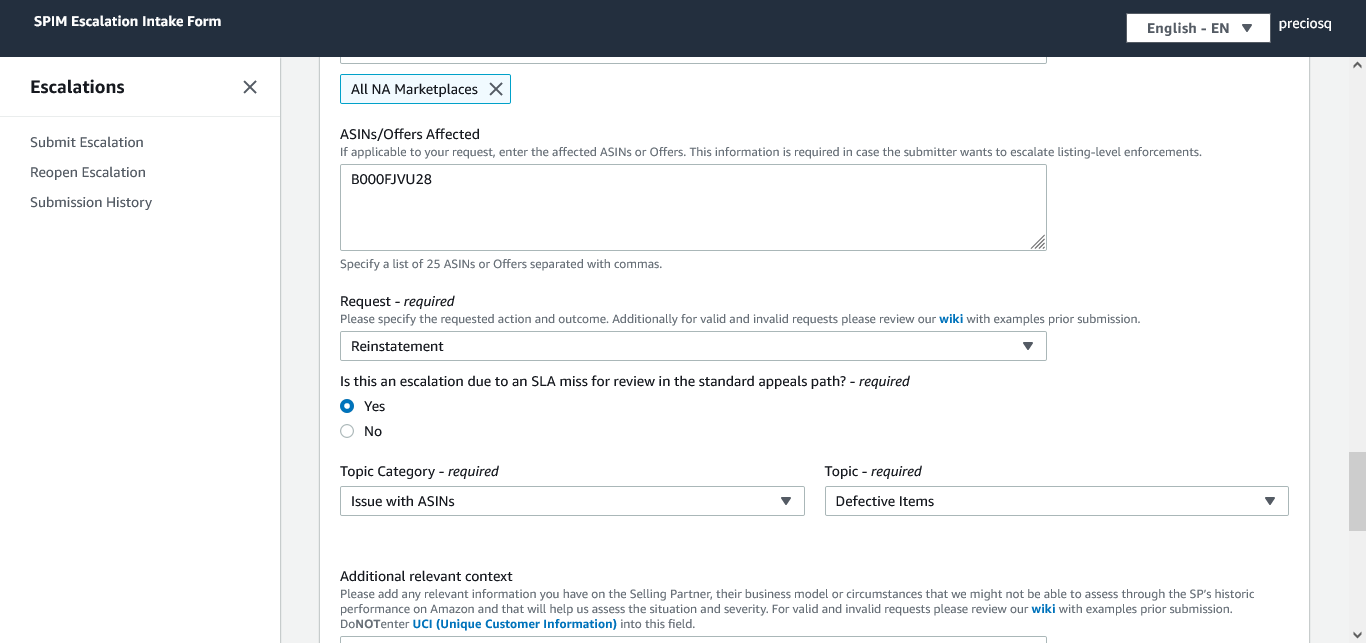Click the ASINs/Offers Affected text area
1366x643 pixels.
click(692, 207)
